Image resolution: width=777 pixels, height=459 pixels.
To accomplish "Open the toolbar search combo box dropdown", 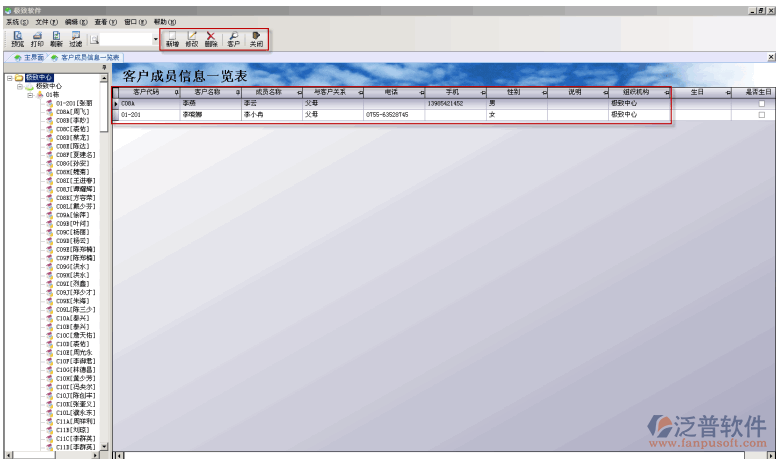I will 156,40.
